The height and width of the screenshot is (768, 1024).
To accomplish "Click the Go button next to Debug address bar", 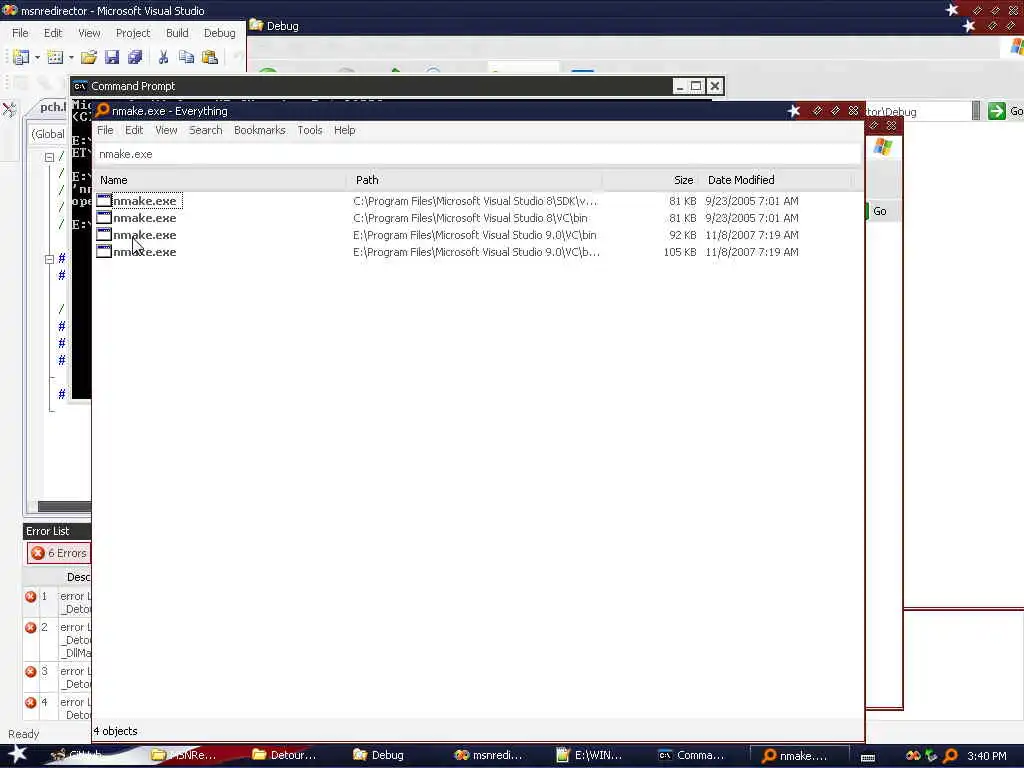I will click(1004, 111).
